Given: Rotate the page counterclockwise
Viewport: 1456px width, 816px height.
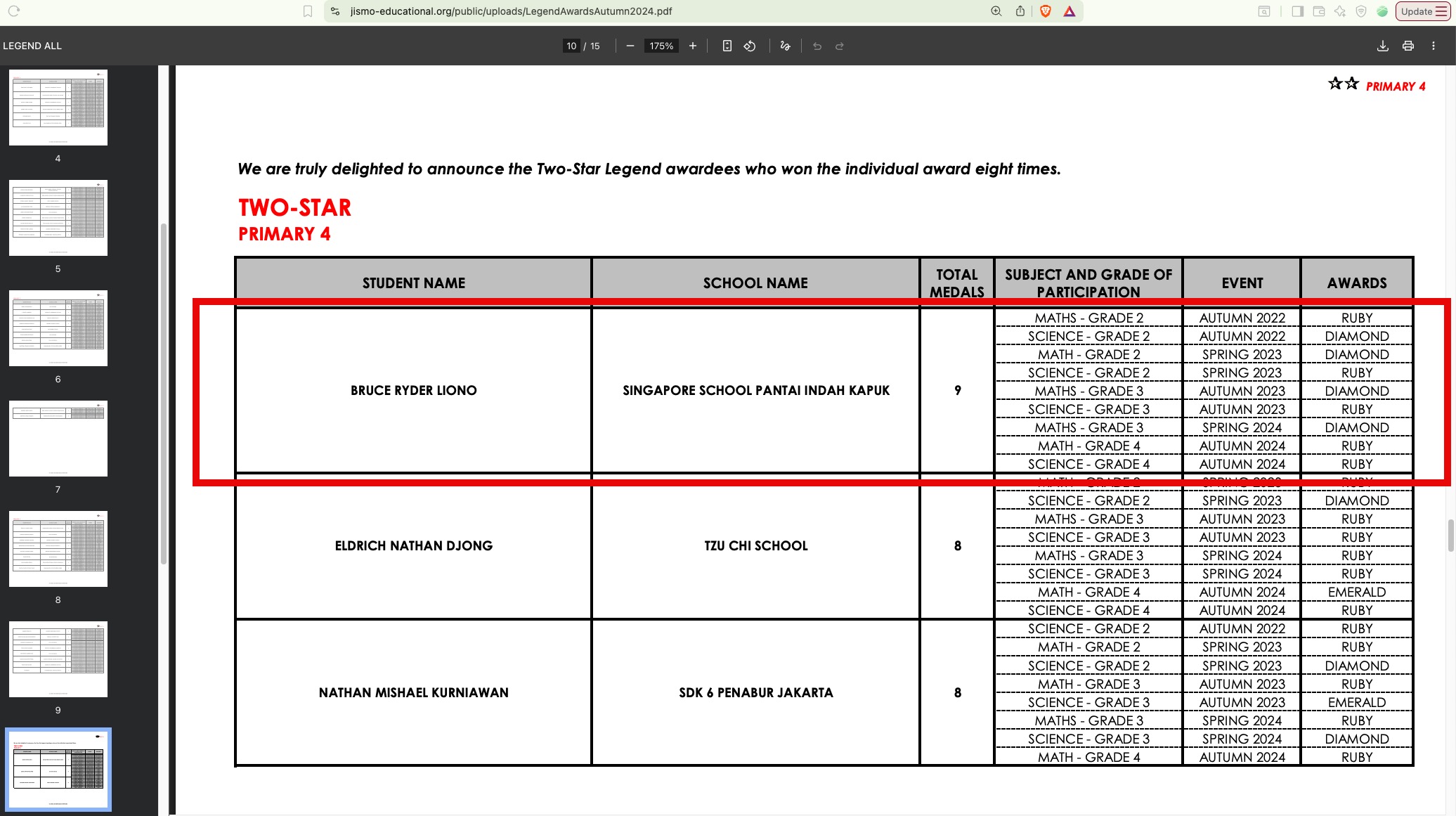Looking at the screenshot, I should point(750,46).
